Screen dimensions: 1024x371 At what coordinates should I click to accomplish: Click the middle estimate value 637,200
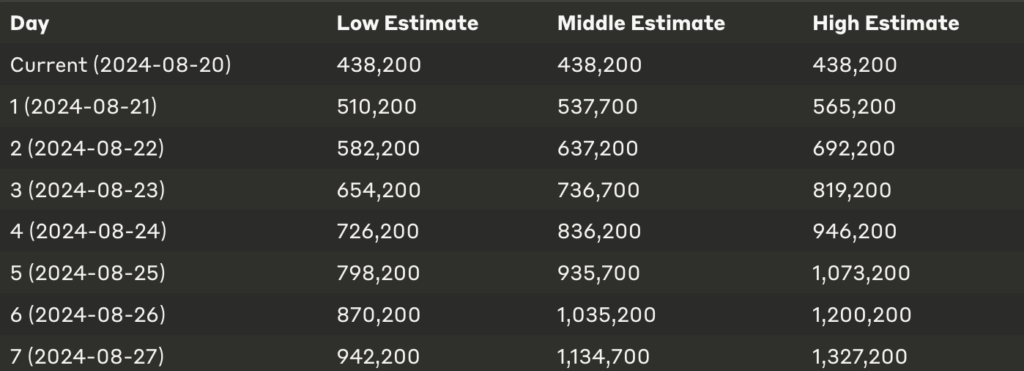pos(598,148)
